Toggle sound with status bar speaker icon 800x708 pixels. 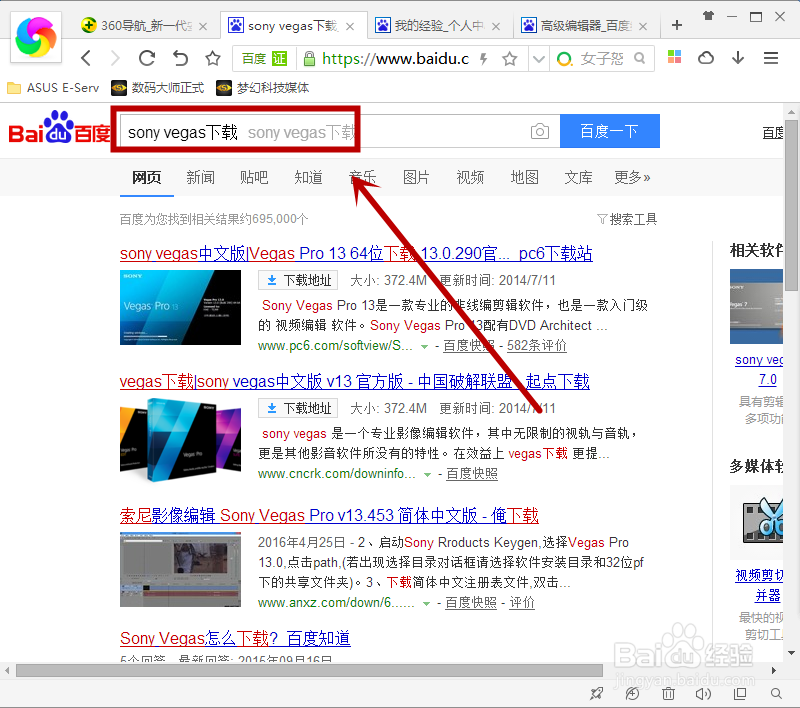tap(703, 693)
